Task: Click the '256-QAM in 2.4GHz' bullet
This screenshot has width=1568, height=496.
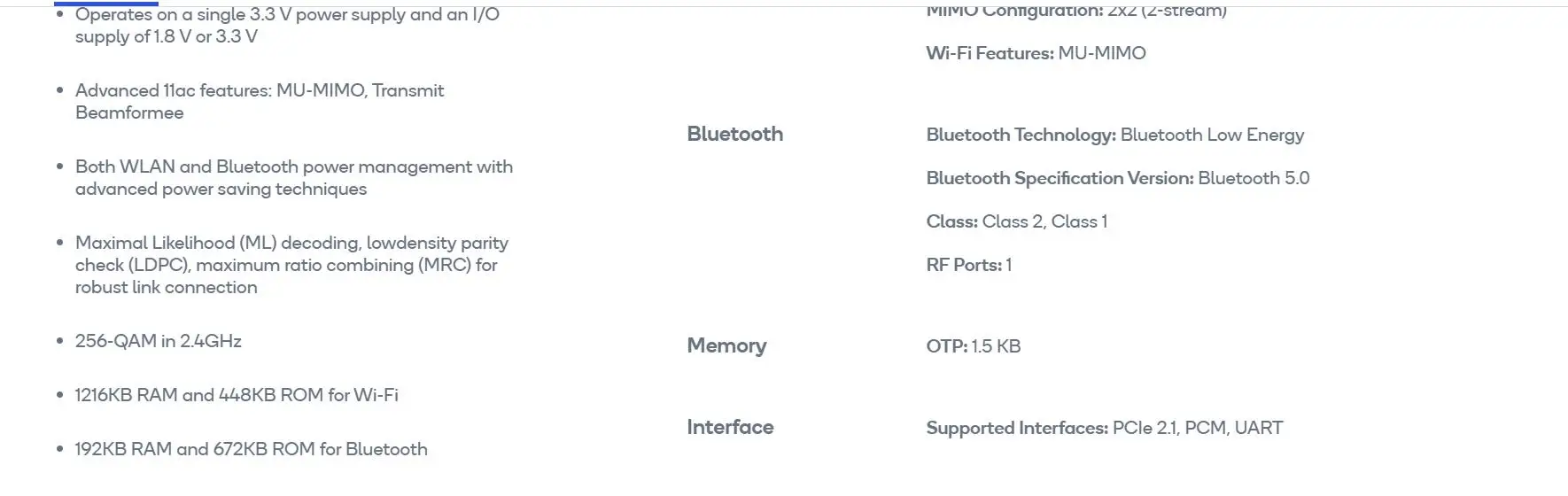Action: pos(159,341)
